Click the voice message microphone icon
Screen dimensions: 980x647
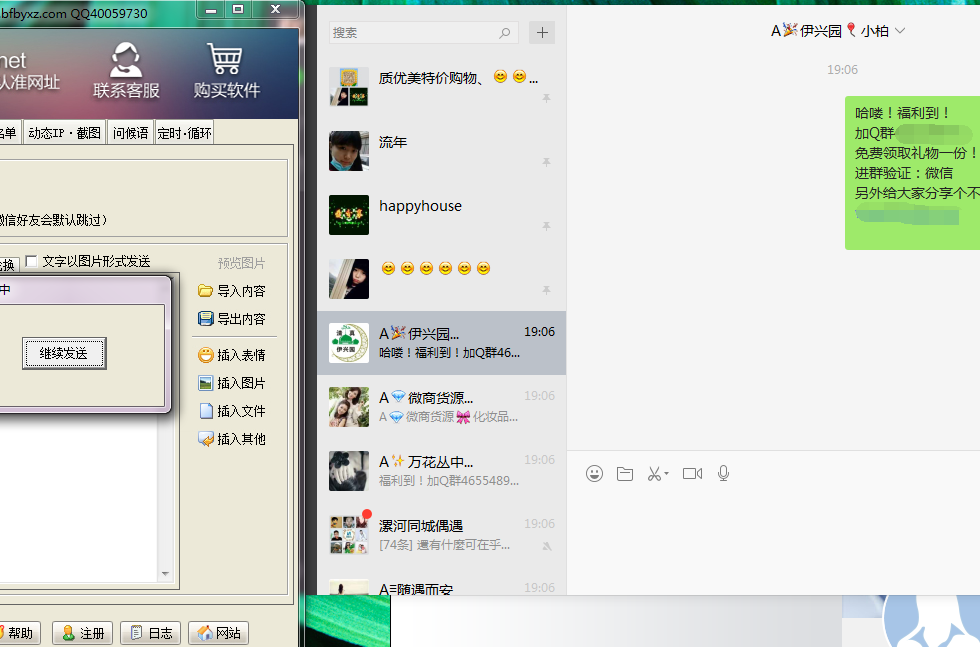click(723, 473)
